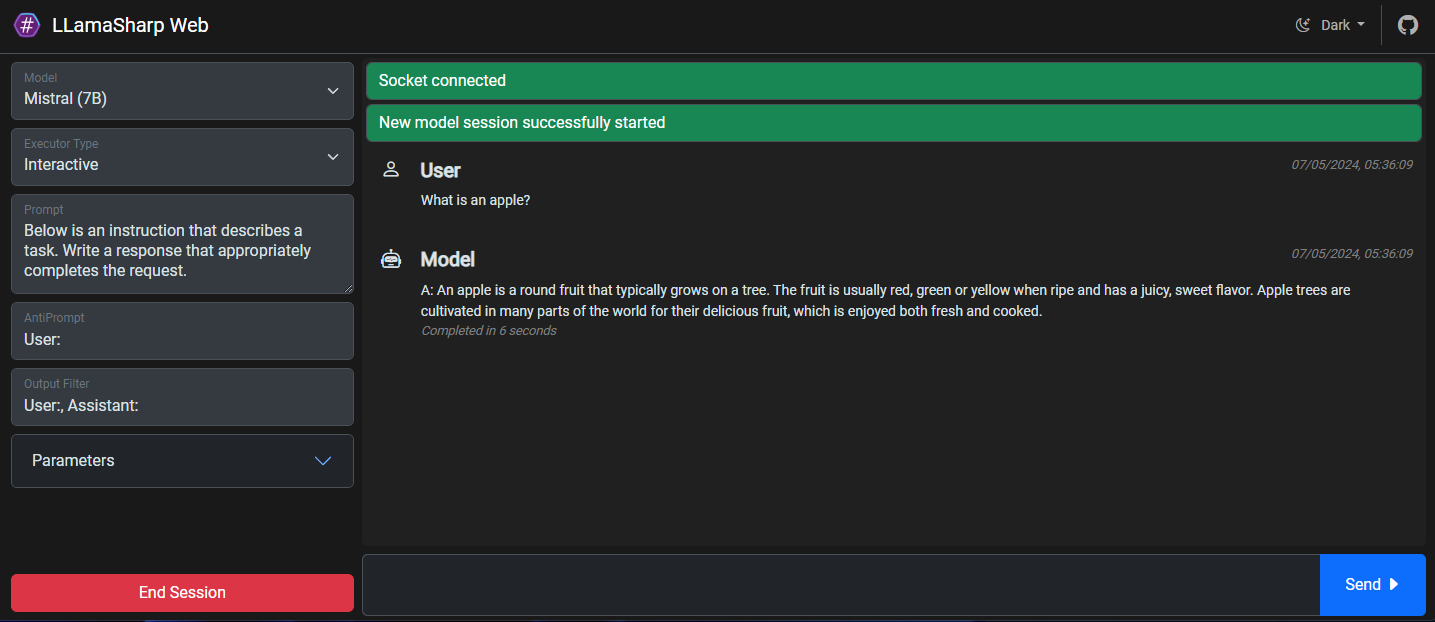Click the Model robot icon

(391, 259)
